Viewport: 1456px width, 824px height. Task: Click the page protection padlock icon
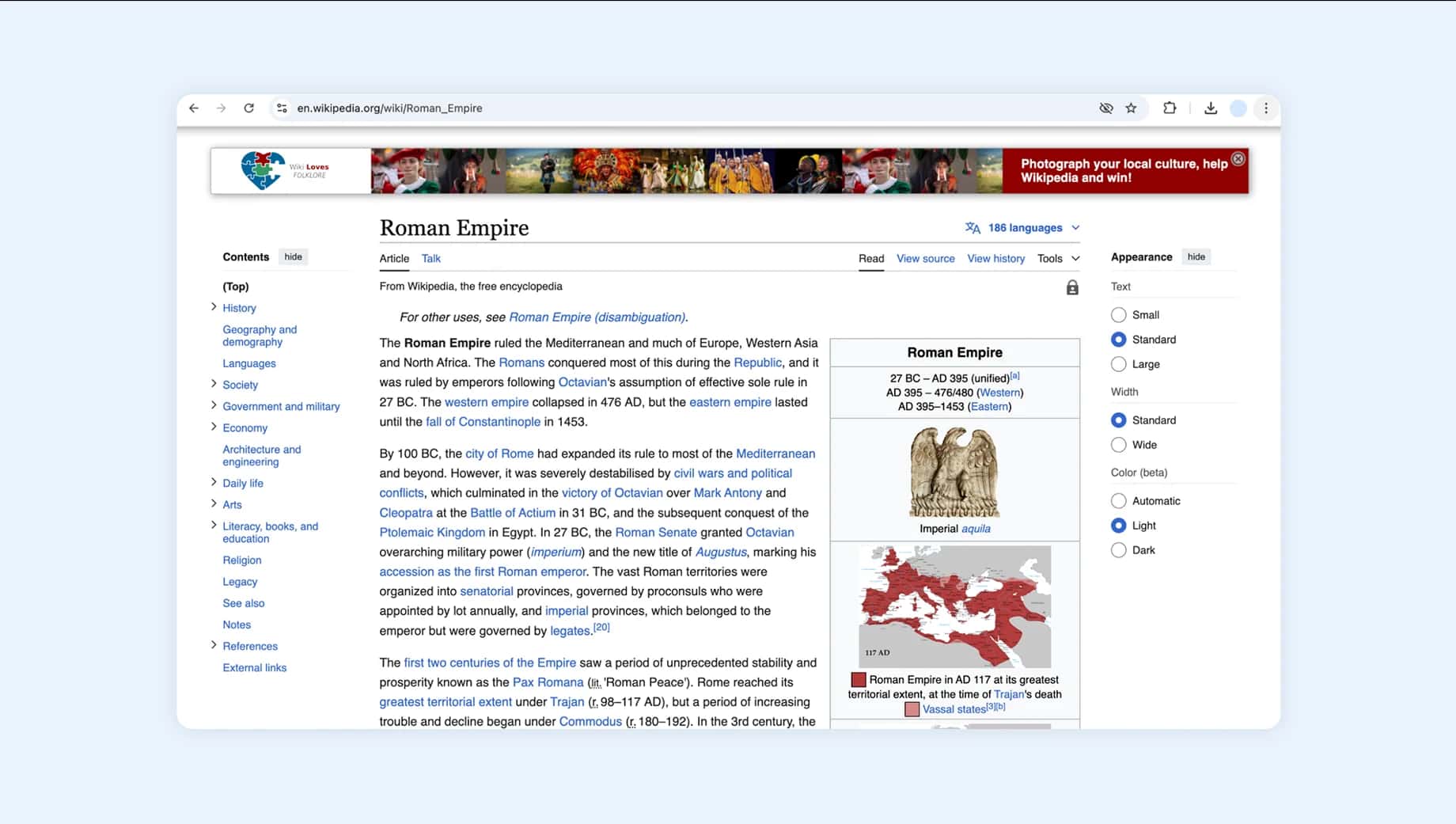point(1072,287)
